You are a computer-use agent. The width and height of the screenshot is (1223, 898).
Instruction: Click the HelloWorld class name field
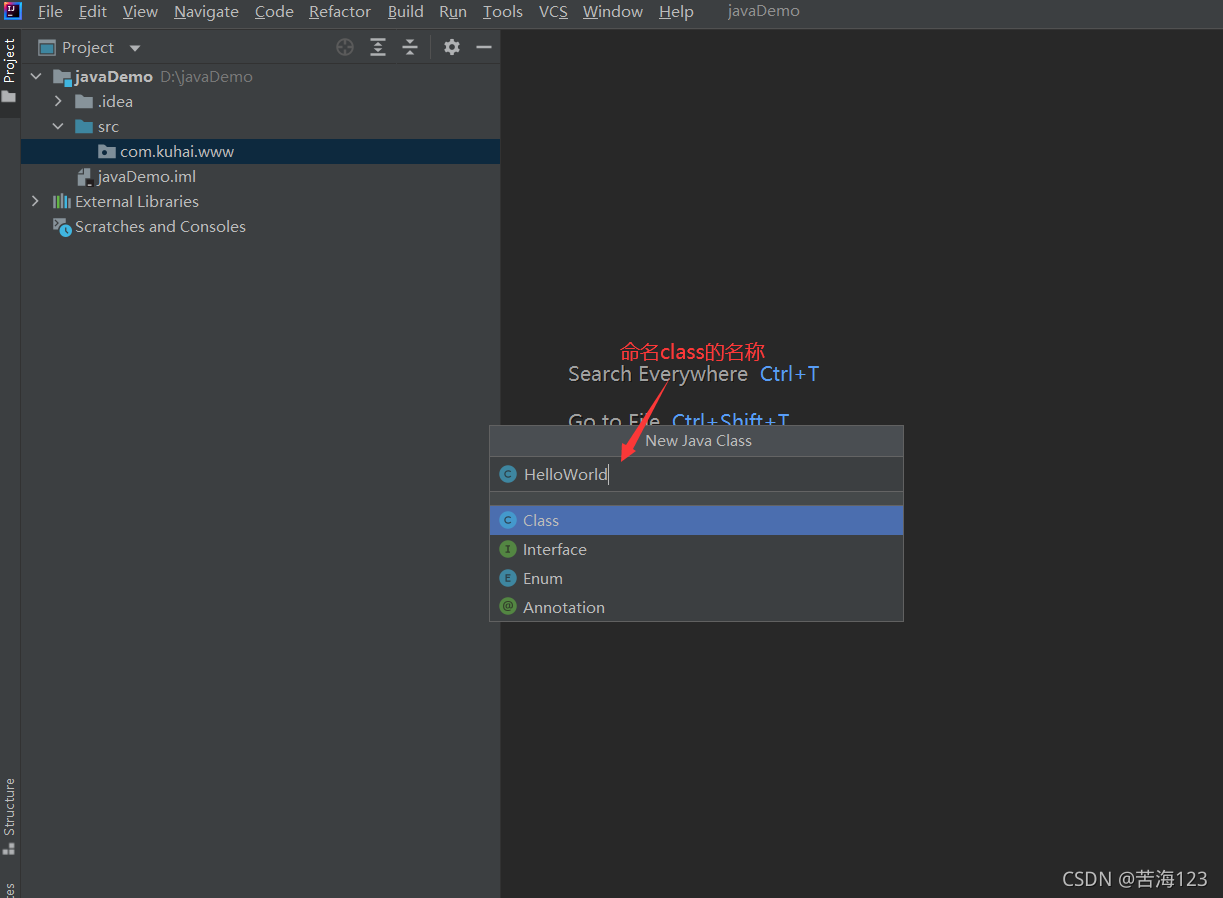tap(696, 474)
